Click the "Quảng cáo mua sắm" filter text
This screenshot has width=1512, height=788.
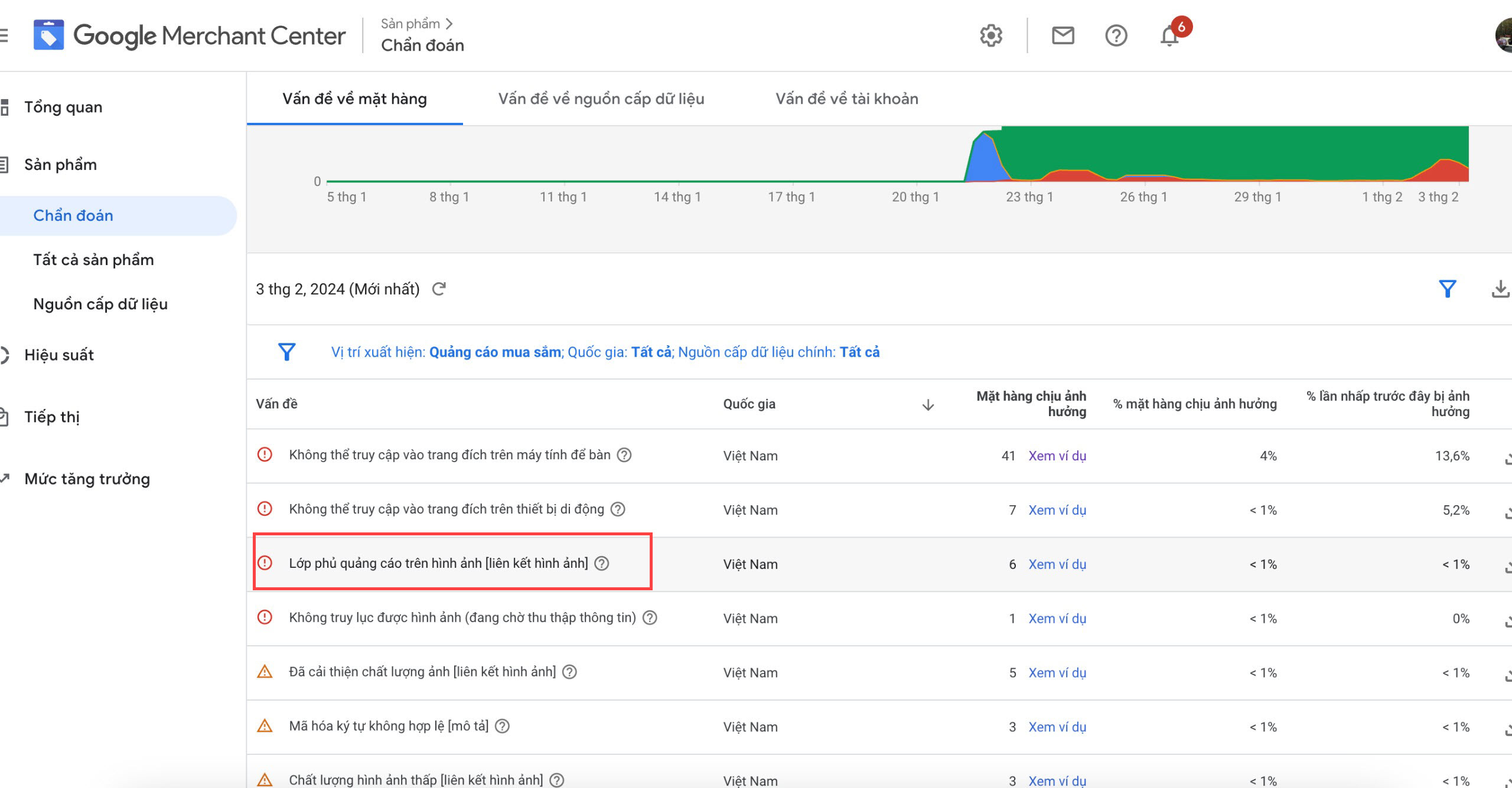[494, 352]
